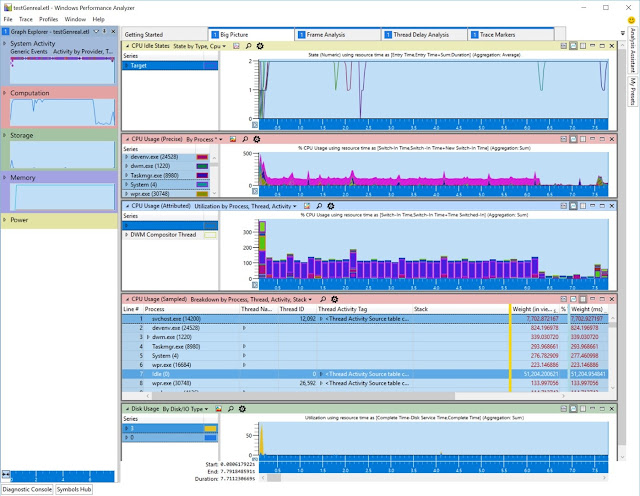Switch CPU Idle States to graph-only view
This screenshot has height=496, width=640.
pos(573,46)
